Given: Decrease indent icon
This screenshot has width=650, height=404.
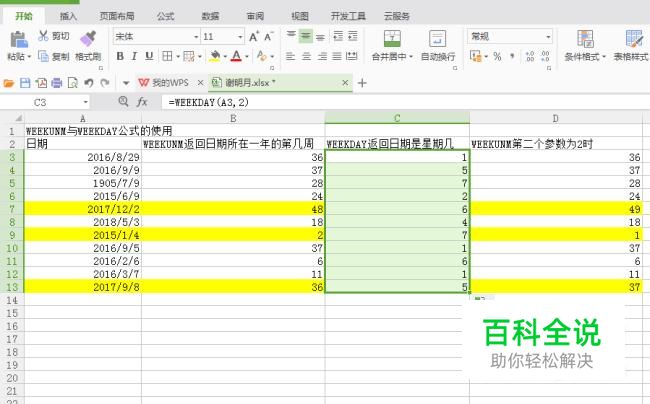Looking at the screenshot, I should click(338, 36).
